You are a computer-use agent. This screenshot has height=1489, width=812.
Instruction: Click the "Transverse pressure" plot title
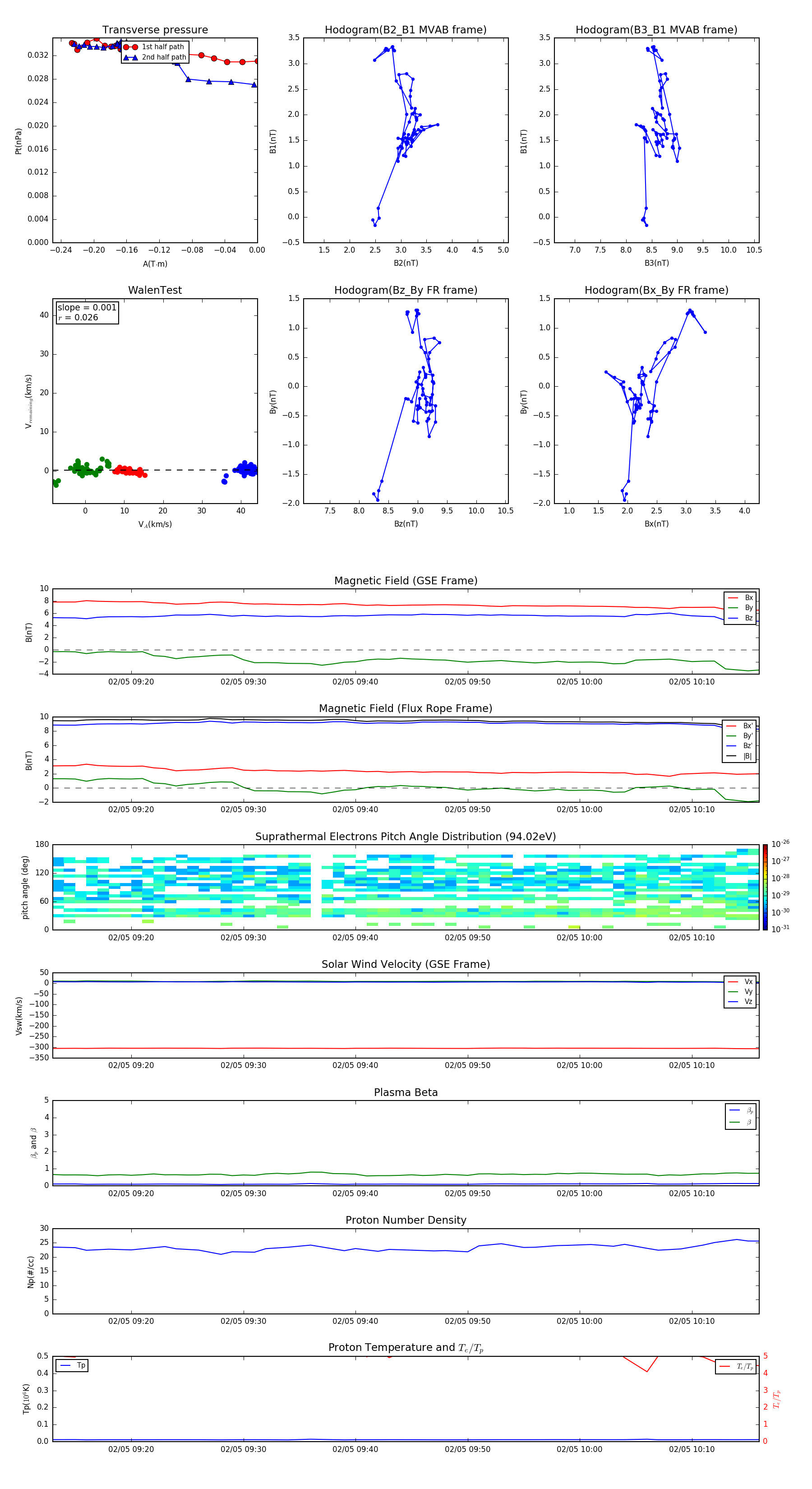155,30
